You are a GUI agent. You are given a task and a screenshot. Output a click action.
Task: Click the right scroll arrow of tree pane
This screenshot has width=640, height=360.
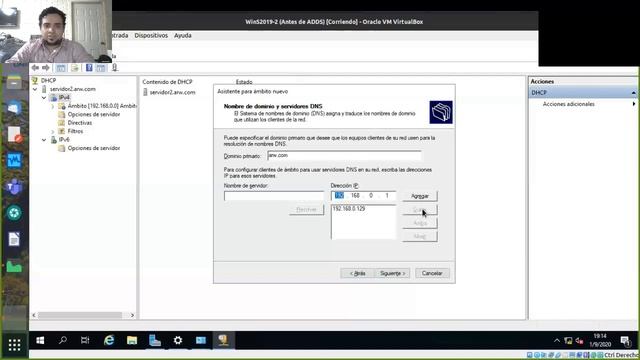[132, 315]
